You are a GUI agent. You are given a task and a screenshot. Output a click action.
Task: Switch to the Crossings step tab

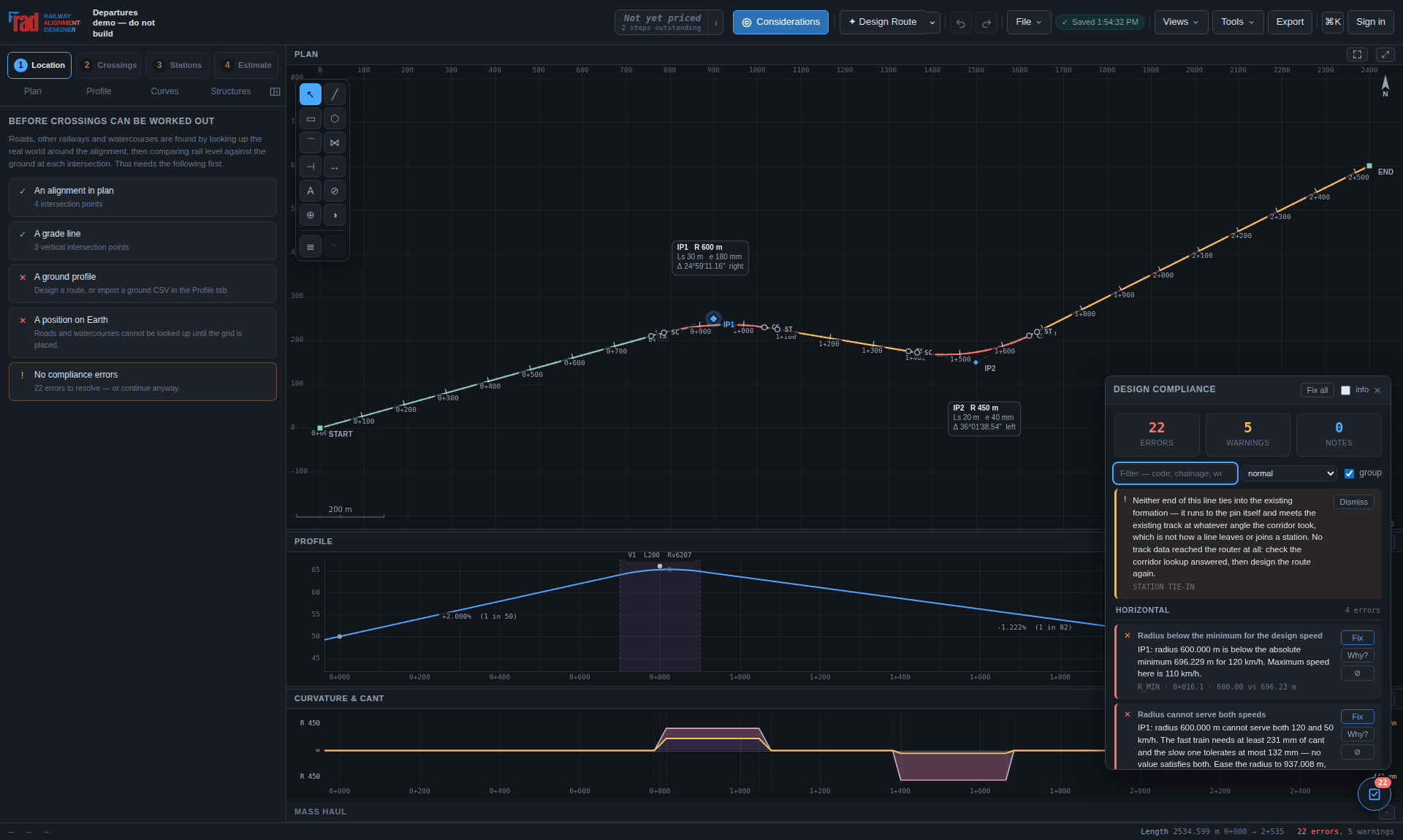109,65
